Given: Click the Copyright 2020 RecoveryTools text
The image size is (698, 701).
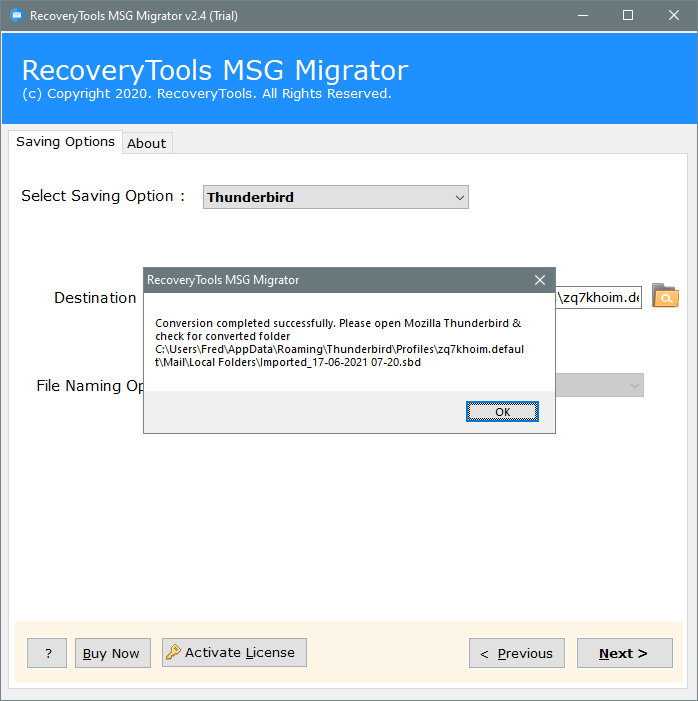Looking at the screenshot, I should pos(207,94).
